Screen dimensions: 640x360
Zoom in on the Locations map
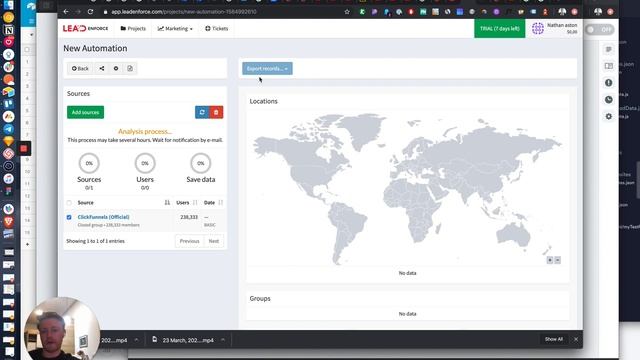550,260
